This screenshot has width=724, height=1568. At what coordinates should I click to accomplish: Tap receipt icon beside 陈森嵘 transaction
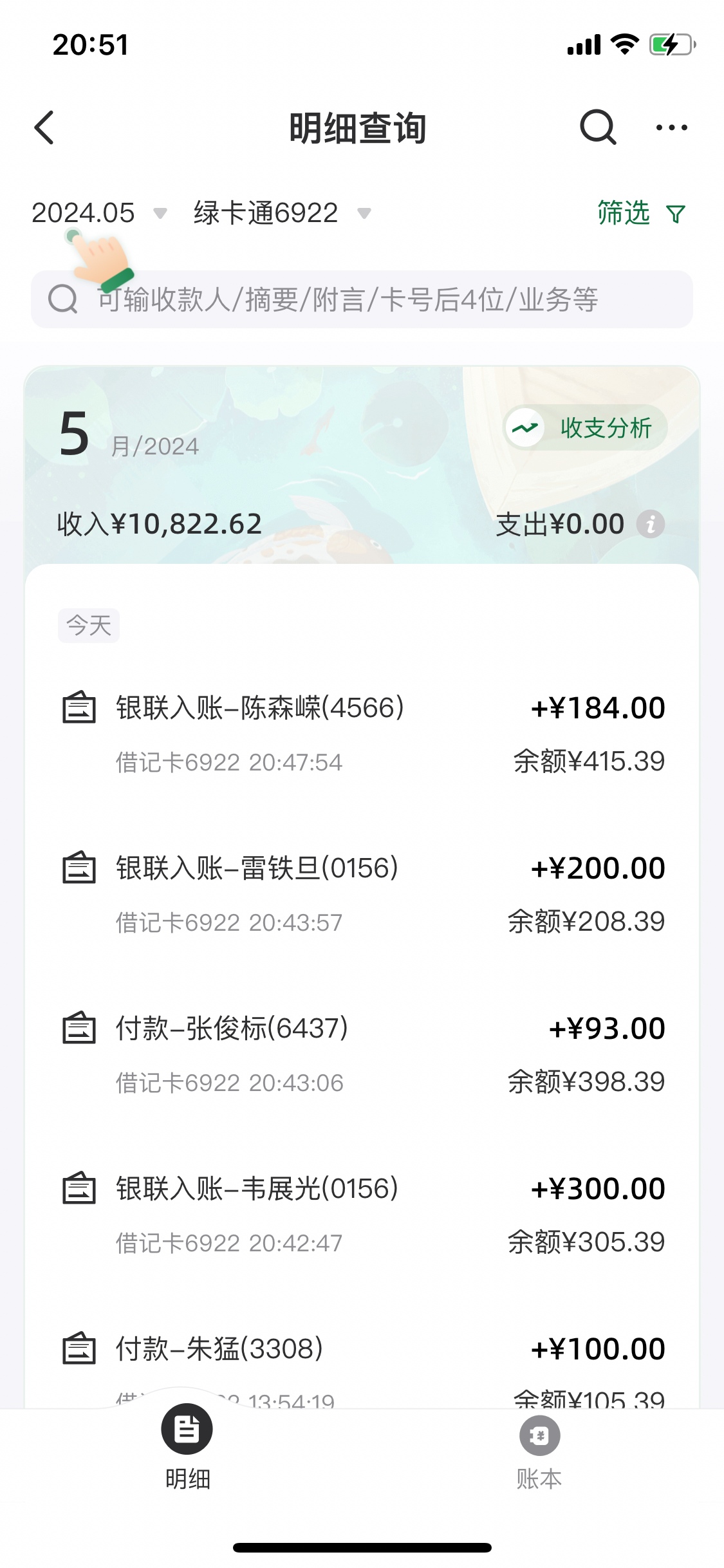pos(79,707)
